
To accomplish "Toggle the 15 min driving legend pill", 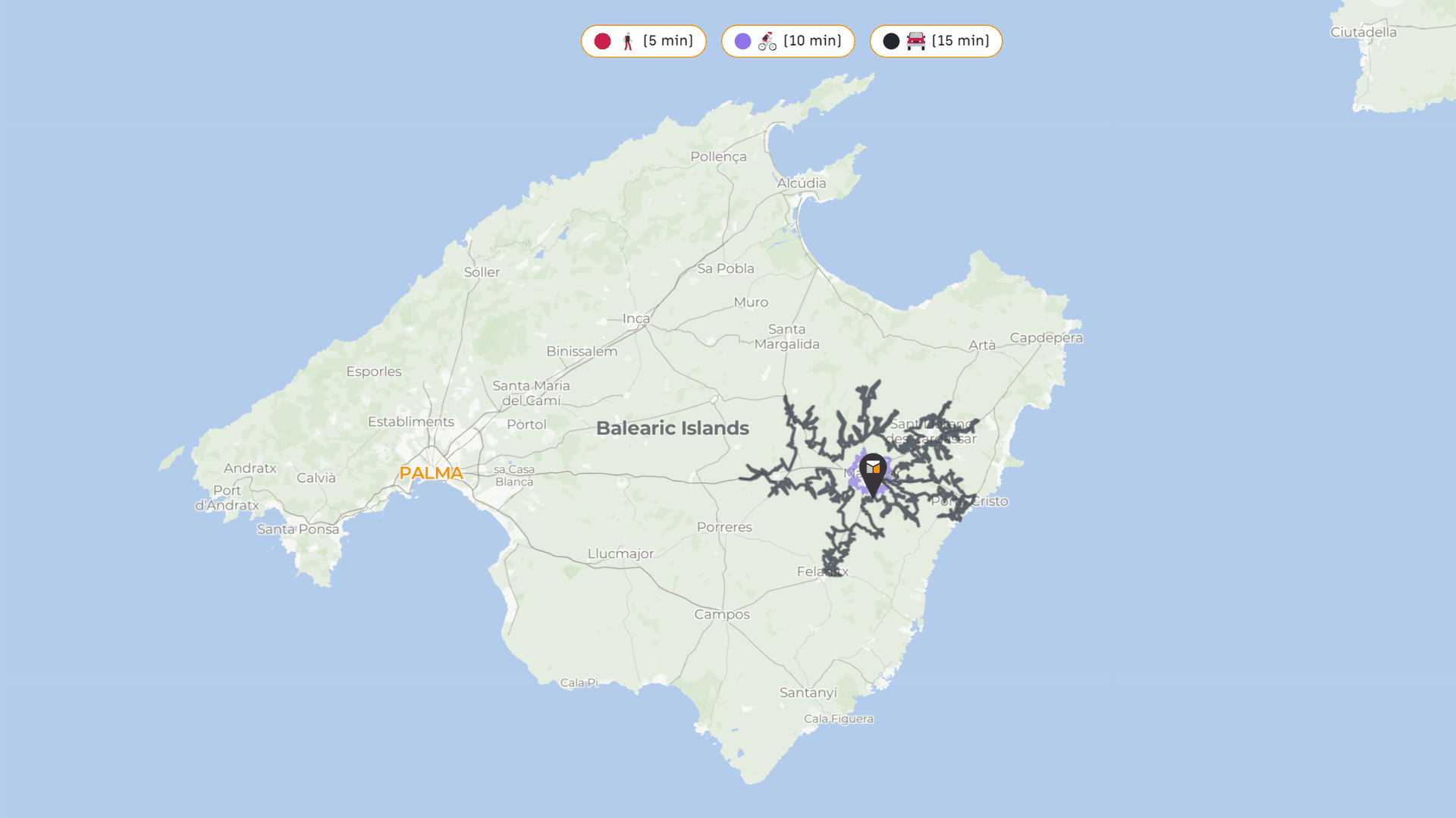I will [936, 41].
